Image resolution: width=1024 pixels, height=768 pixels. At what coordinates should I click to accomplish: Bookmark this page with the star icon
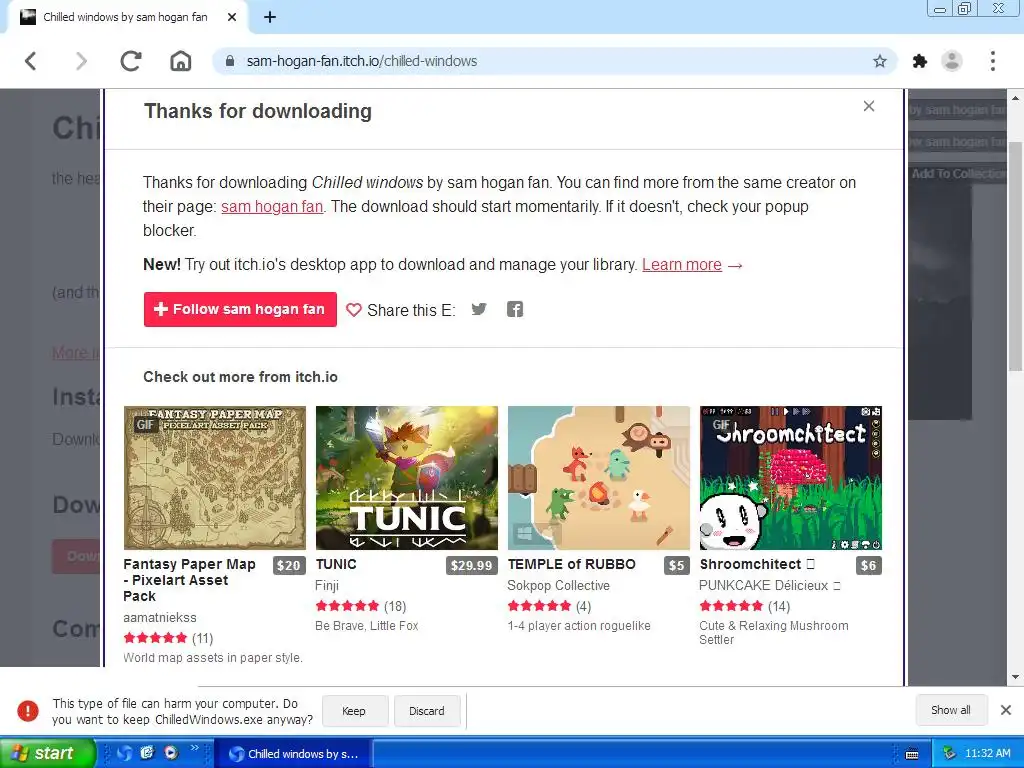pyautogui.click(x=880, y=61)
